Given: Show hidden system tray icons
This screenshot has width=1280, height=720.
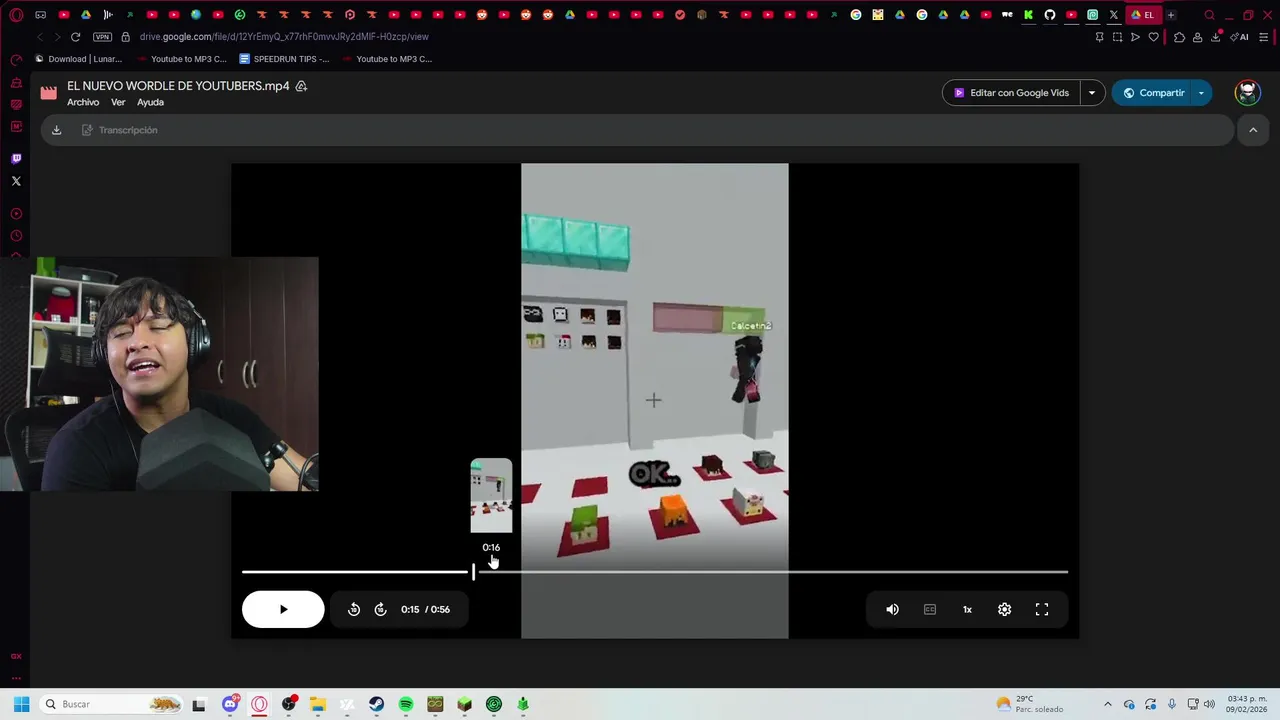Looking at the screenshot, I should 1107,704.
